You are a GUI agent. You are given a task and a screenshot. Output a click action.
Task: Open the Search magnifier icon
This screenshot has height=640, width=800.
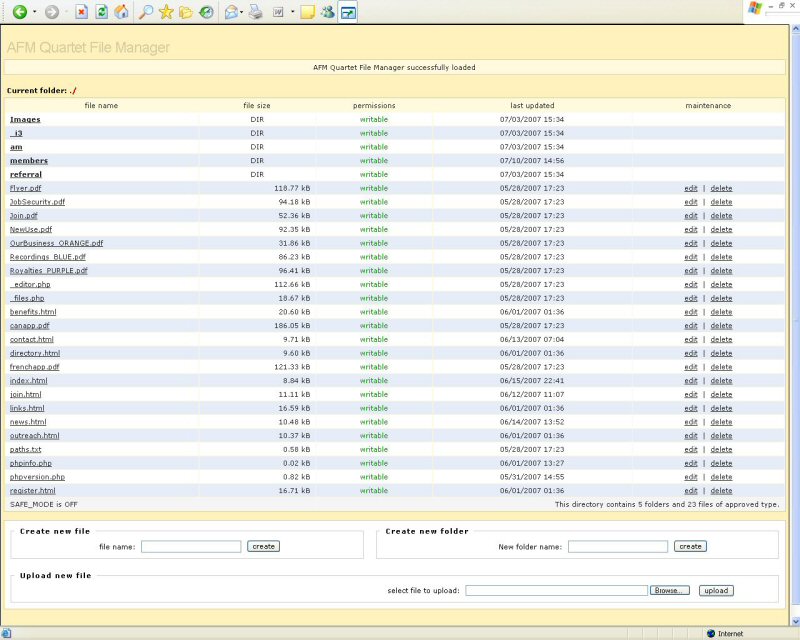146,12
